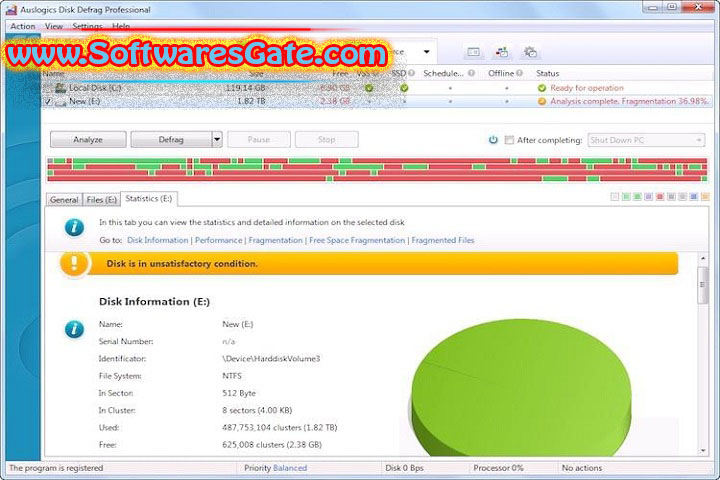Image resolution: width=720 pixels, height=480 pixels.
Task: Click the red legend color swatch
Action: [x=660, y=197]
